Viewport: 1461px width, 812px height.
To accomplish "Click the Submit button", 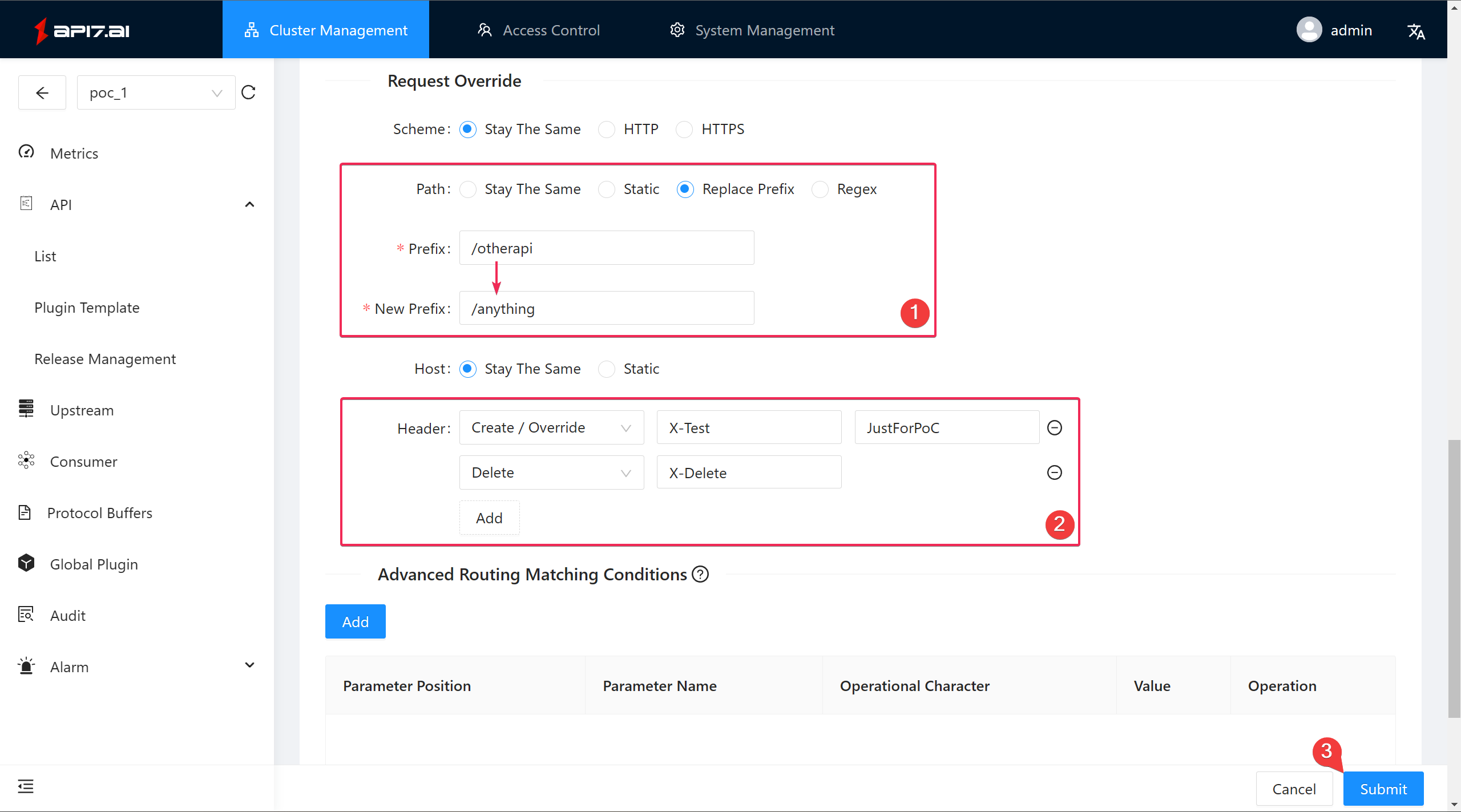I will pyautogui.click(x=1383, y=789).
